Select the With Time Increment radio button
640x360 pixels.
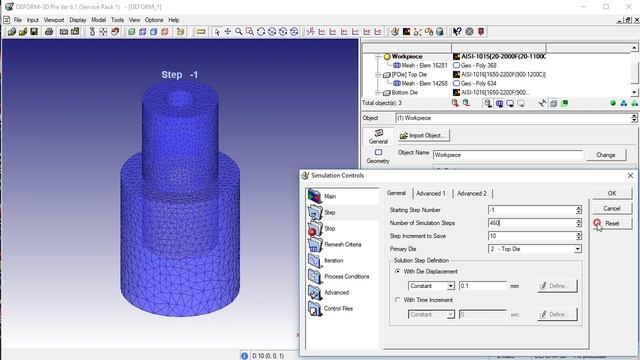(398, 300)
